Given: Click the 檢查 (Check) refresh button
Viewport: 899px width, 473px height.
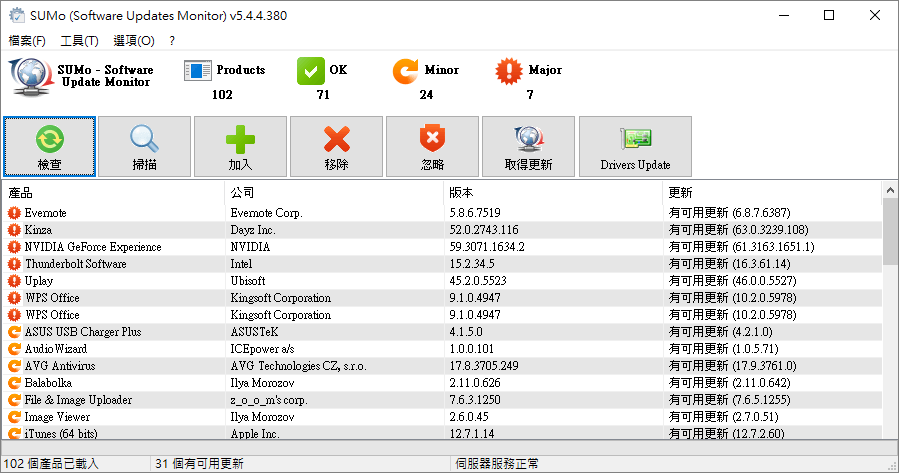Looking at the screenshot, I should [49, 147].
